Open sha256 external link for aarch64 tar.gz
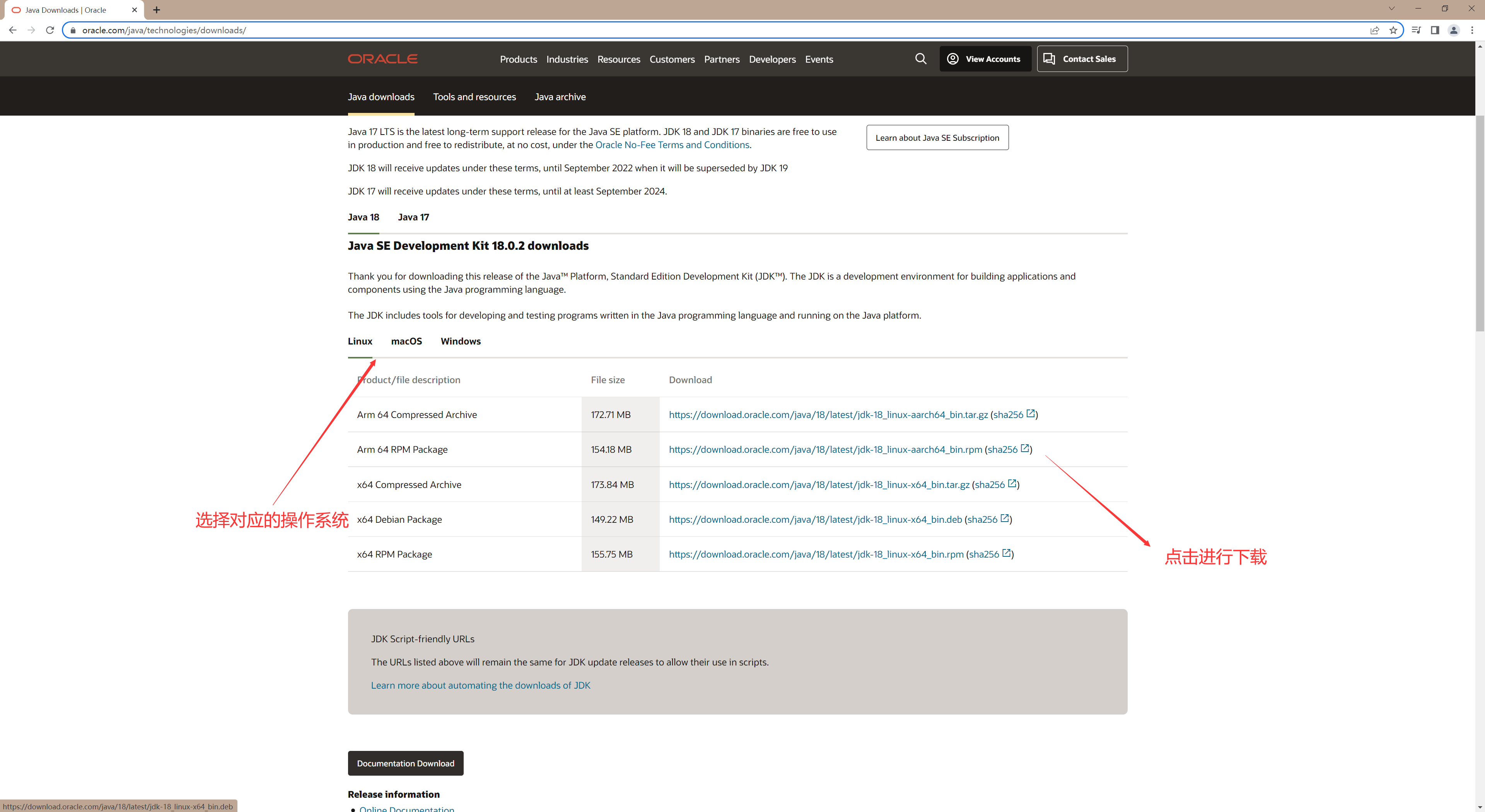Screen dimensions: 1485x812 pos(1030,414)
